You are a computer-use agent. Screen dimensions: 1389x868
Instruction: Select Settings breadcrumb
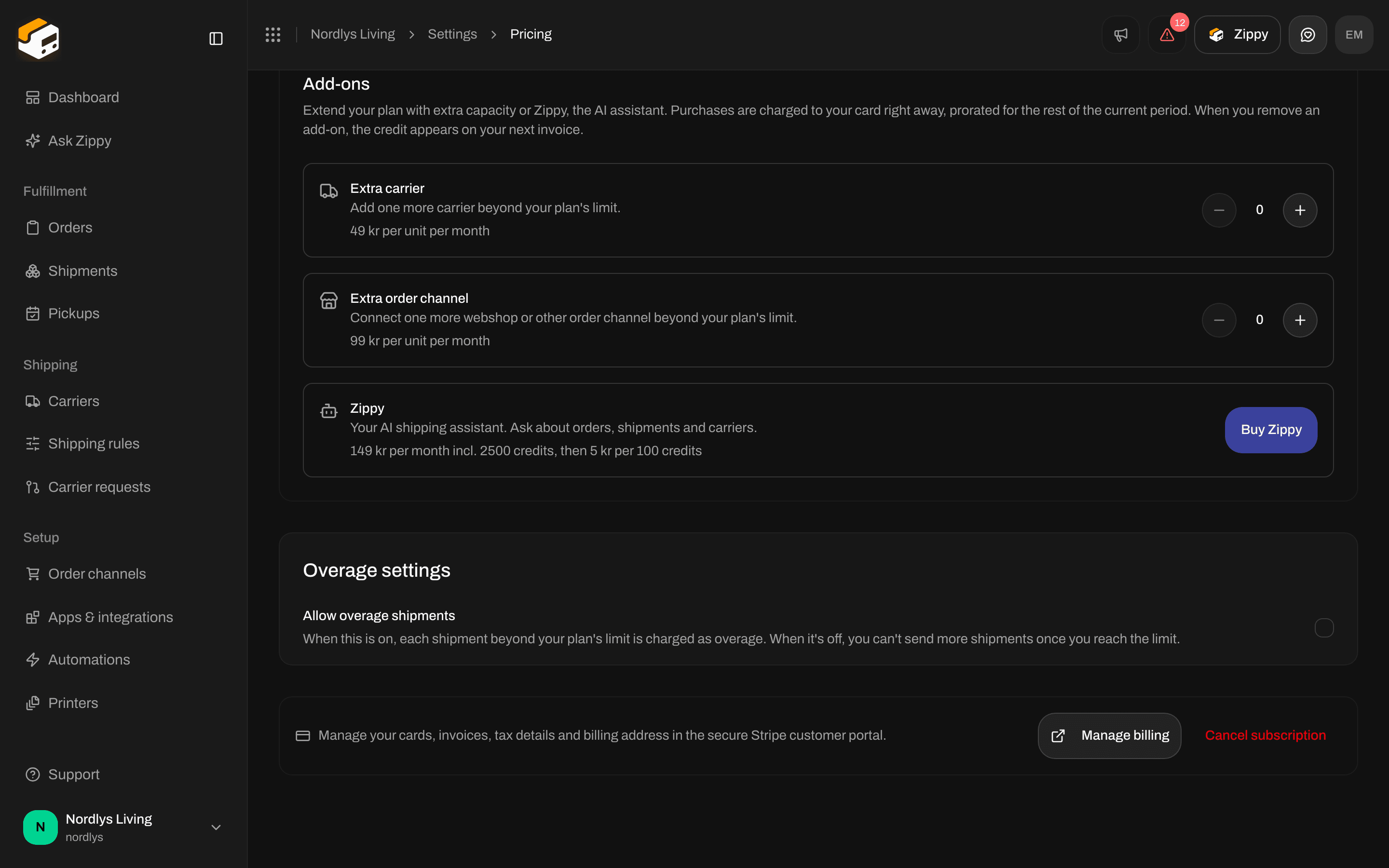[x=452, y=34]
